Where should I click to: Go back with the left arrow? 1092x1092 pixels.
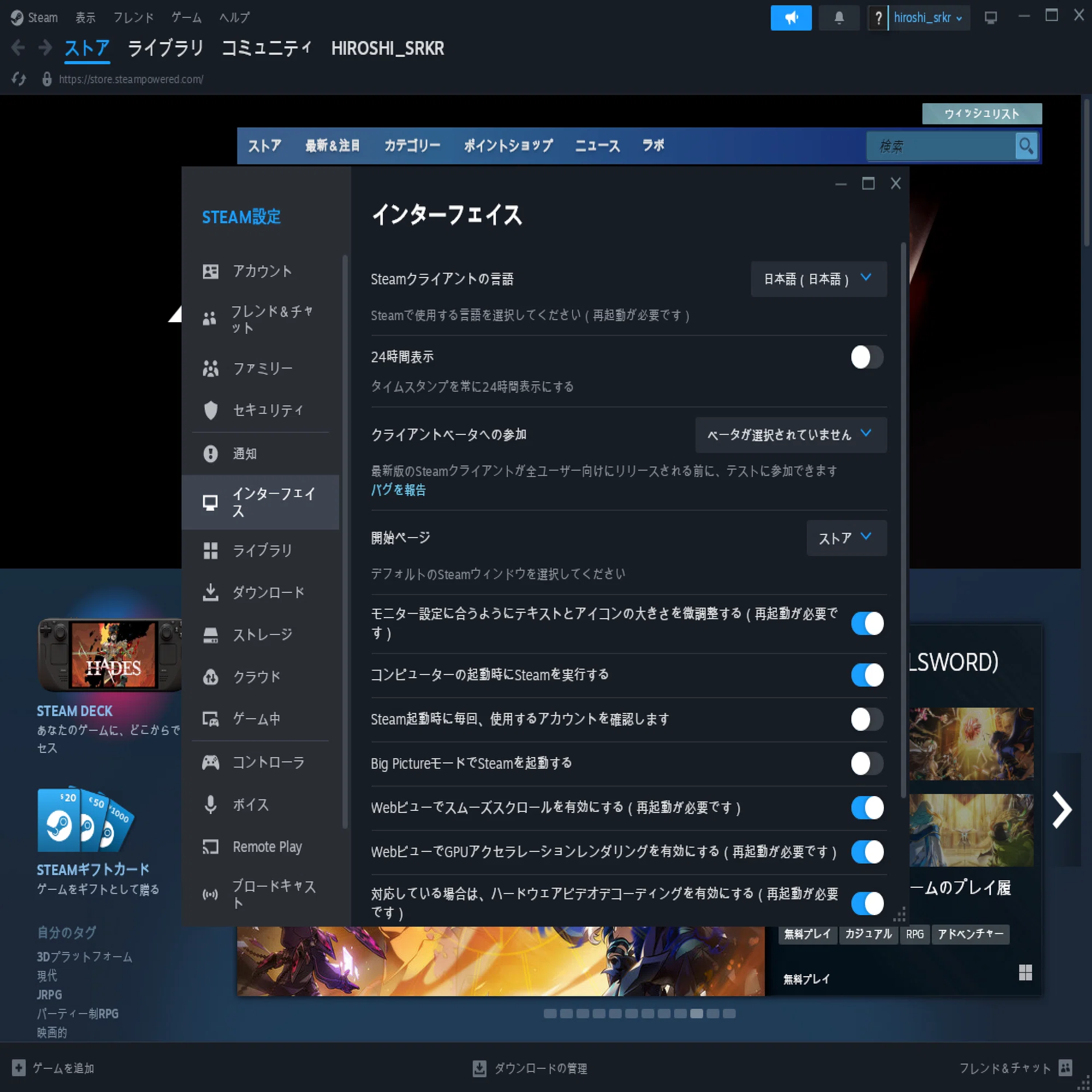(x=18, y=48)
